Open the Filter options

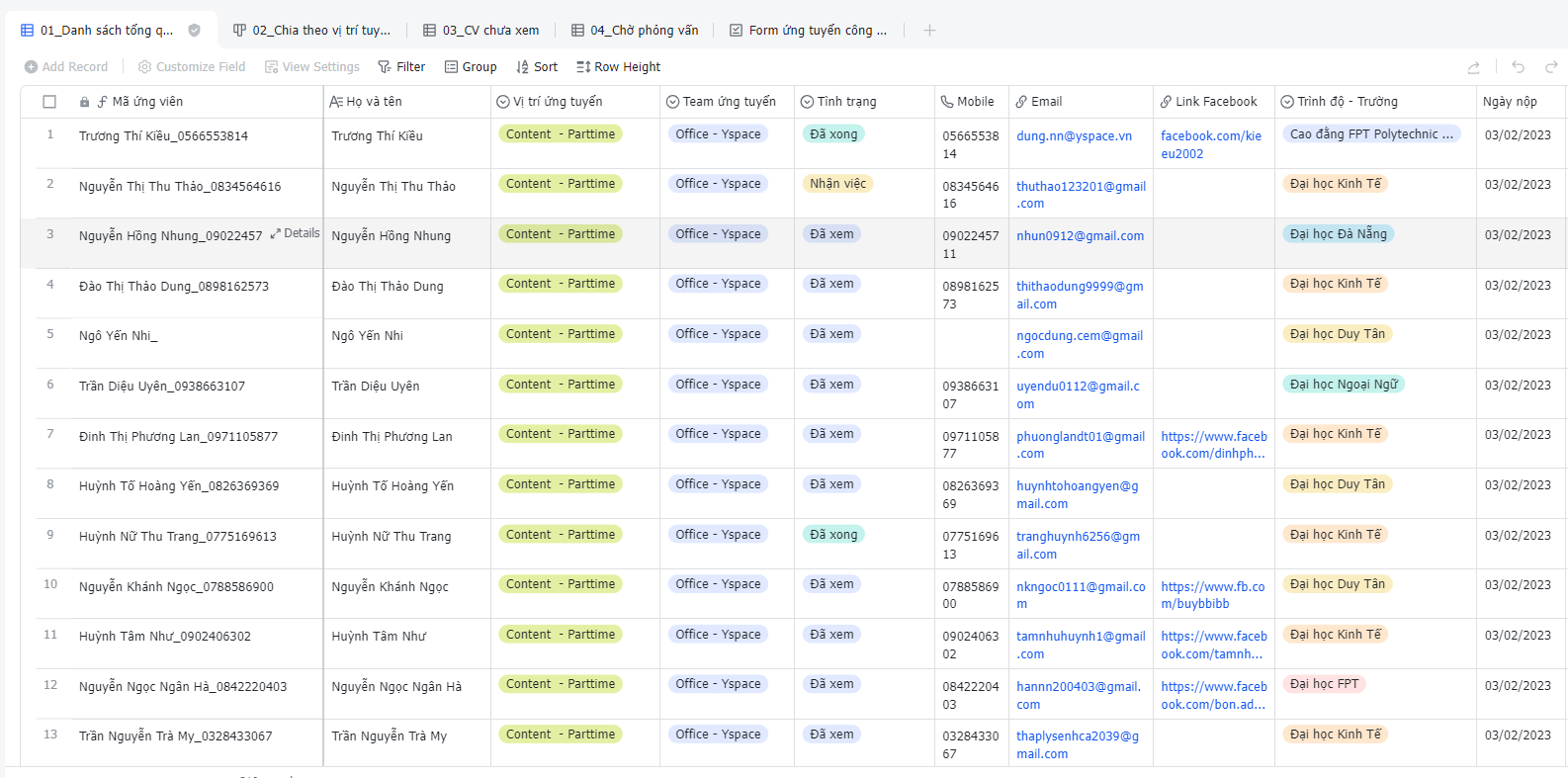pos(401,67)
